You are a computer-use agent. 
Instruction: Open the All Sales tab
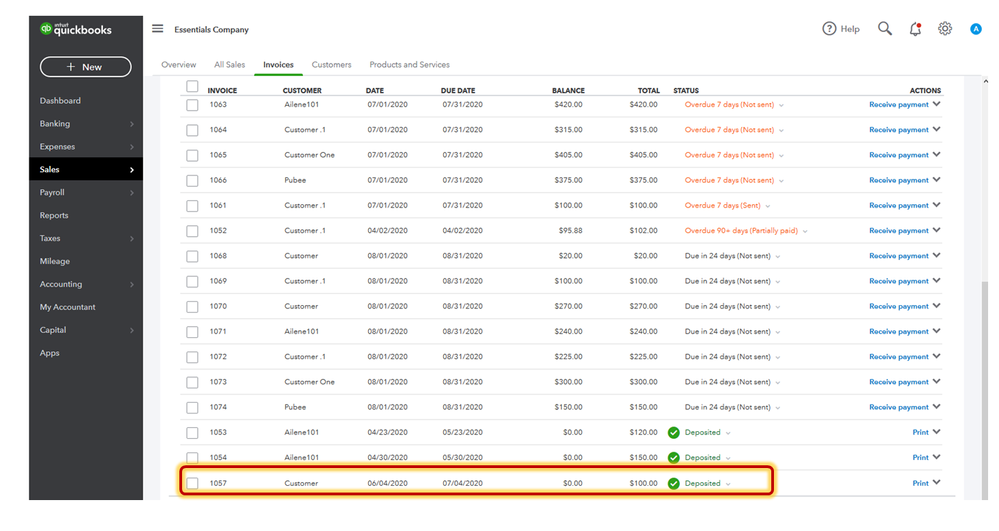pos(229,64)
